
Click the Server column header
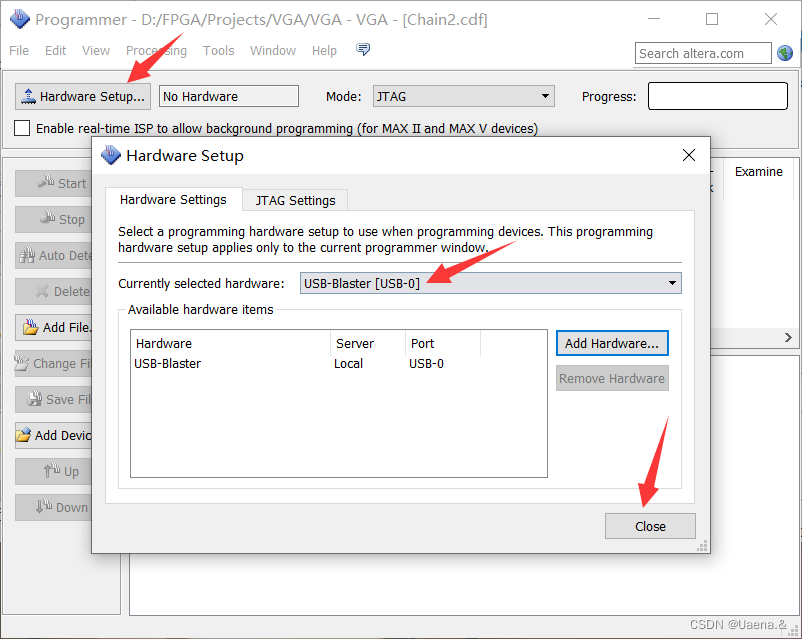[368, 343]
